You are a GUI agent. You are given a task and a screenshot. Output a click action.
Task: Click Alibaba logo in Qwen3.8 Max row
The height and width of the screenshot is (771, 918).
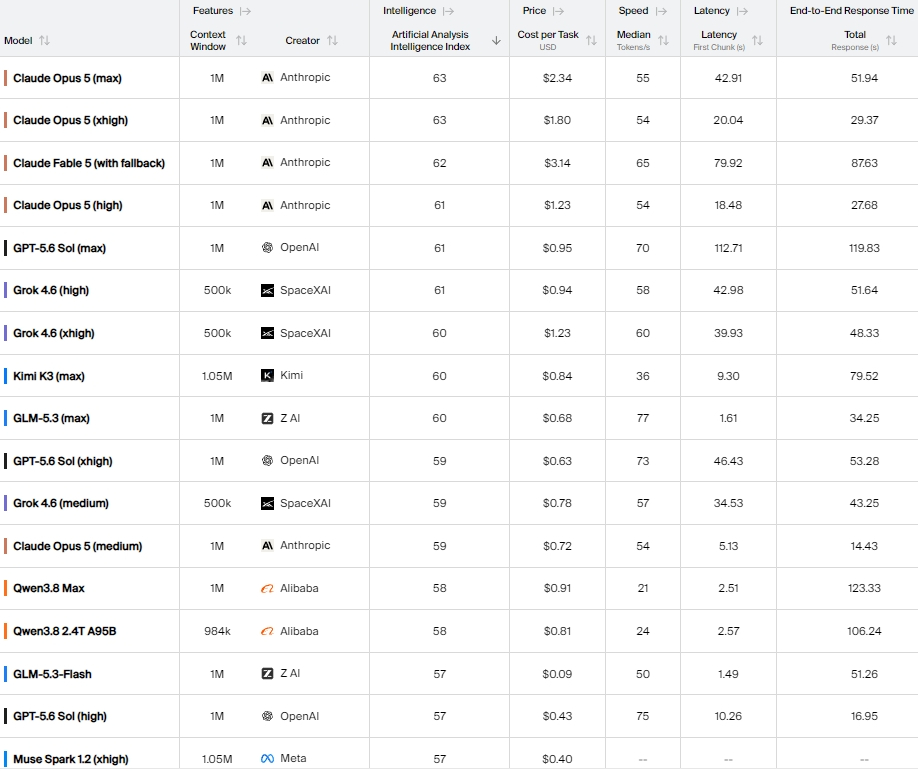tap(267, 588)
